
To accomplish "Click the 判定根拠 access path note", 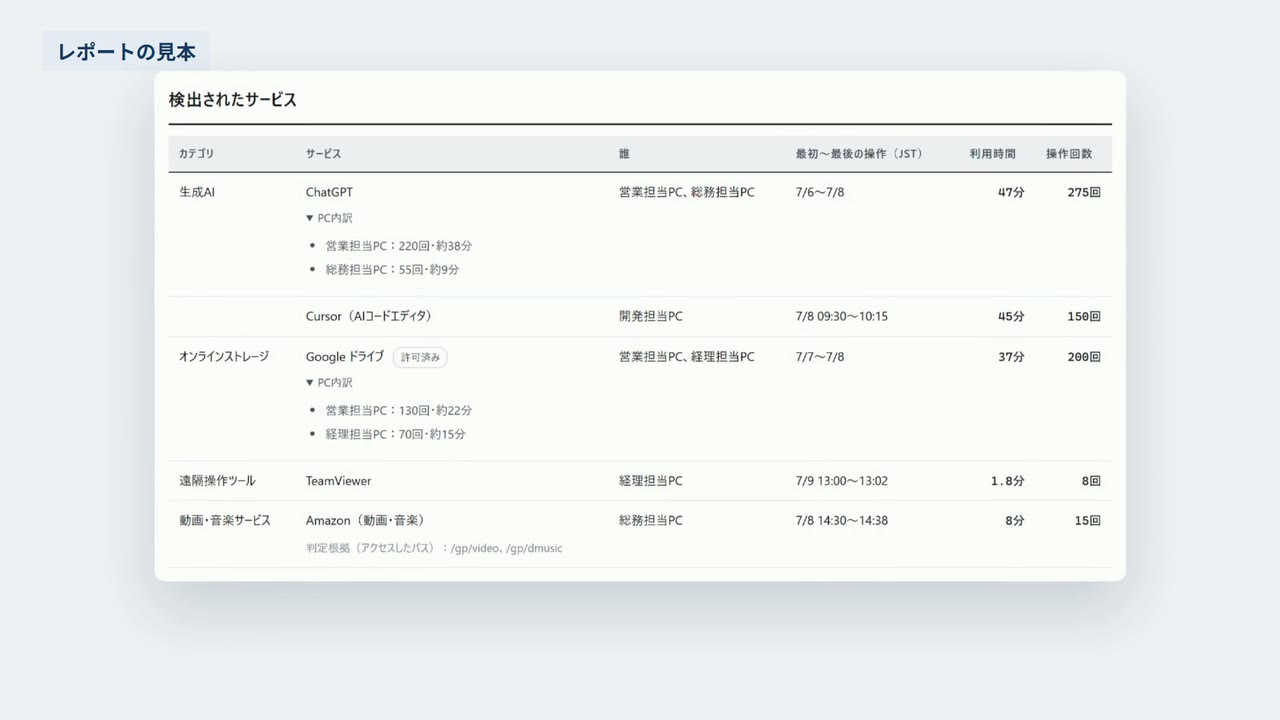I will click(x=434, y=548).
